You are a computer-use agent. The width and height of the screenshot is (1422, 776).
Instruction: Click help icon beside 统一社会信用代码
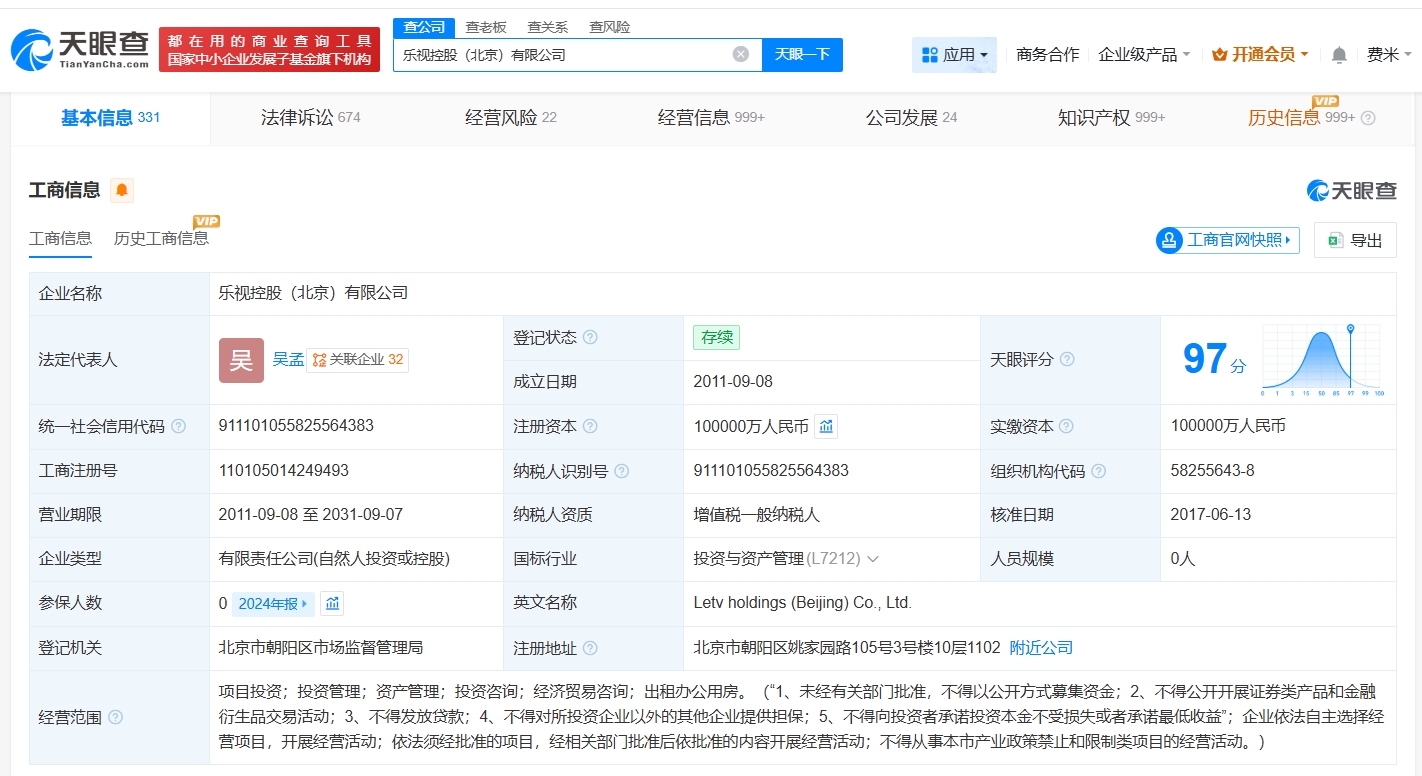point(179,426)
